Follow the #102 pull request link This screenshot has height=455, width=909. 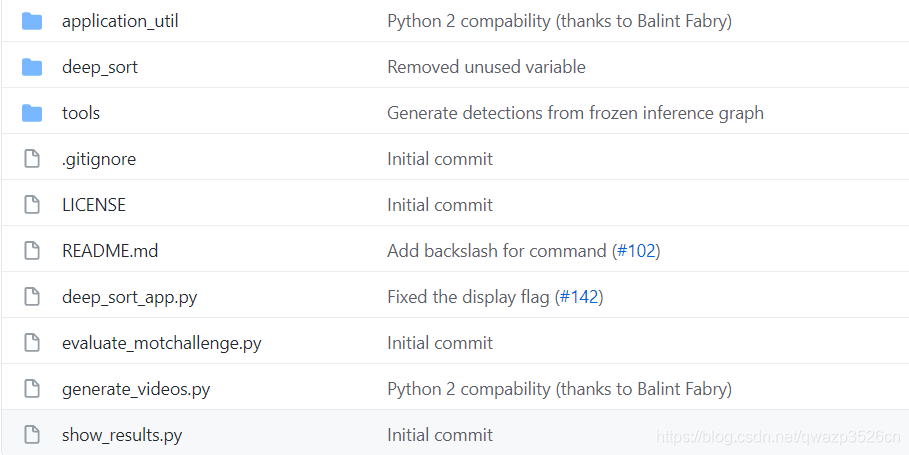[636, 251]
